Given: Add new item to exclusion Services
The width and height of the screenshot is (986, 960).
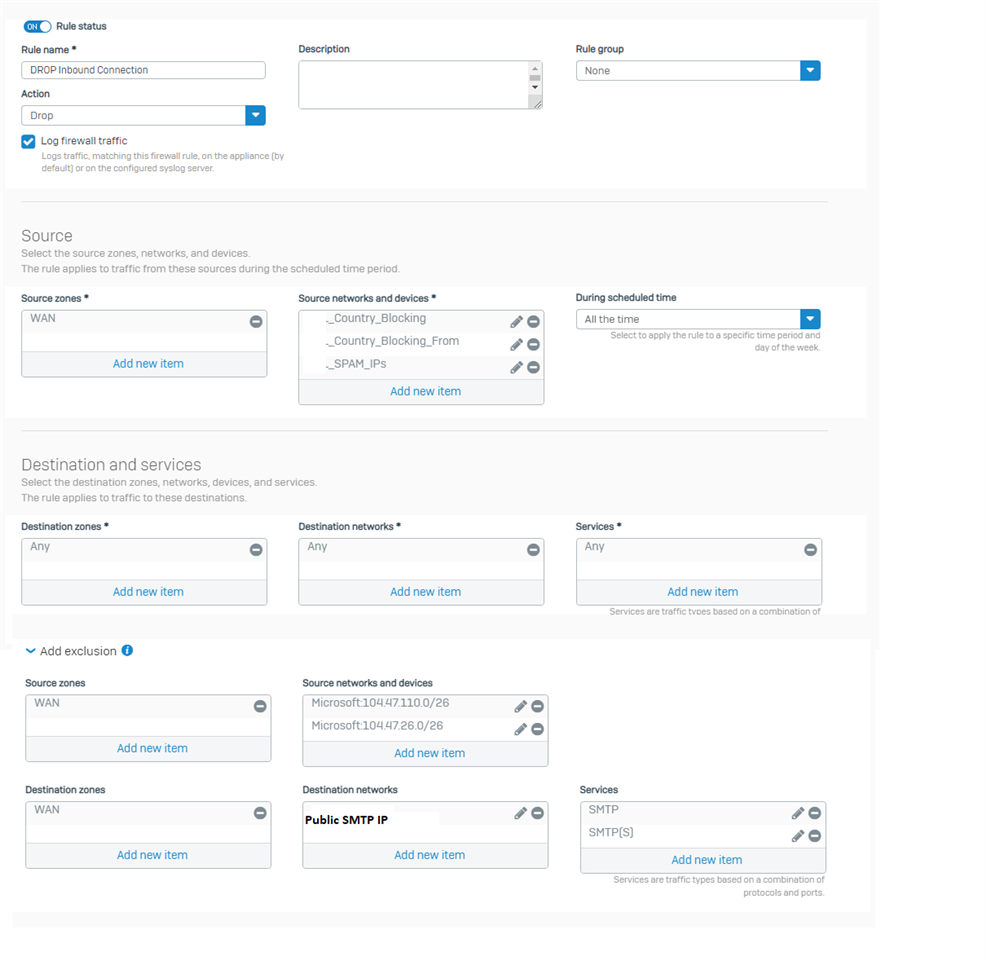Looking at the screenshot, I should pos(707,860).
